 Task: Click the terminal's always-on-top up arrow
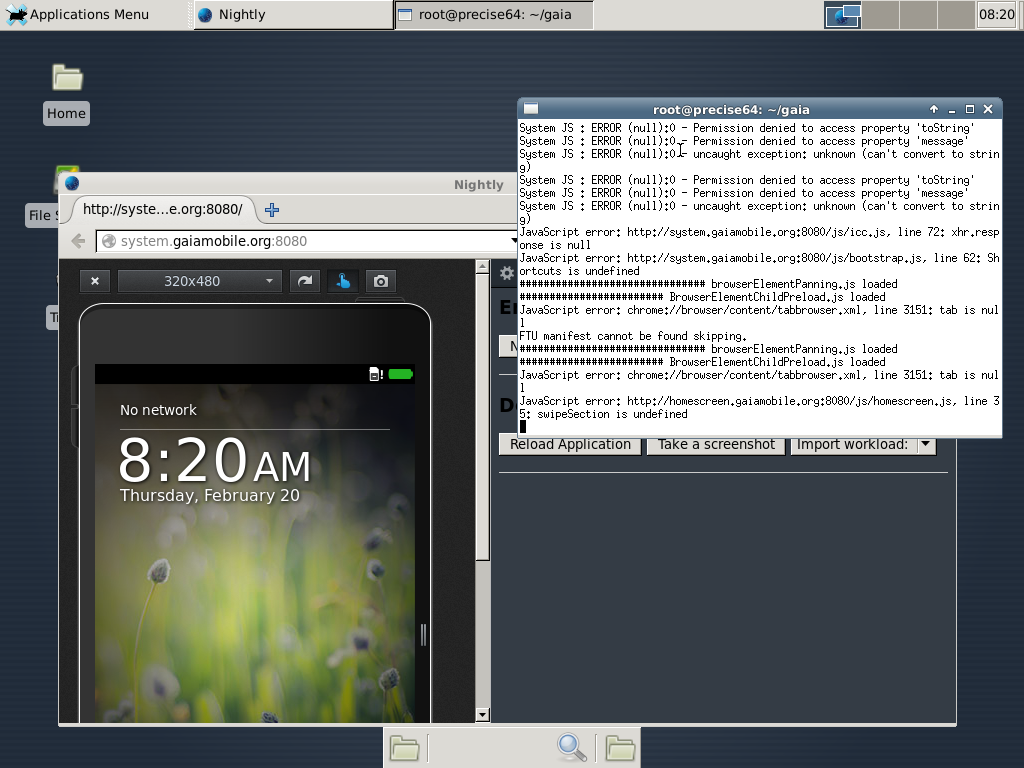[934, 109]
